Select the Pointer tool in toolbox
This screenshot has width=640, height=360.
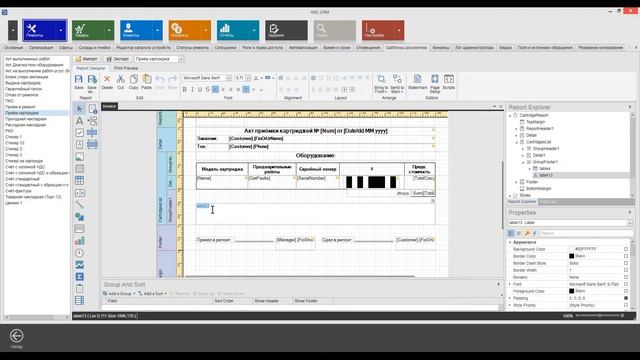(x=80, y=109)
